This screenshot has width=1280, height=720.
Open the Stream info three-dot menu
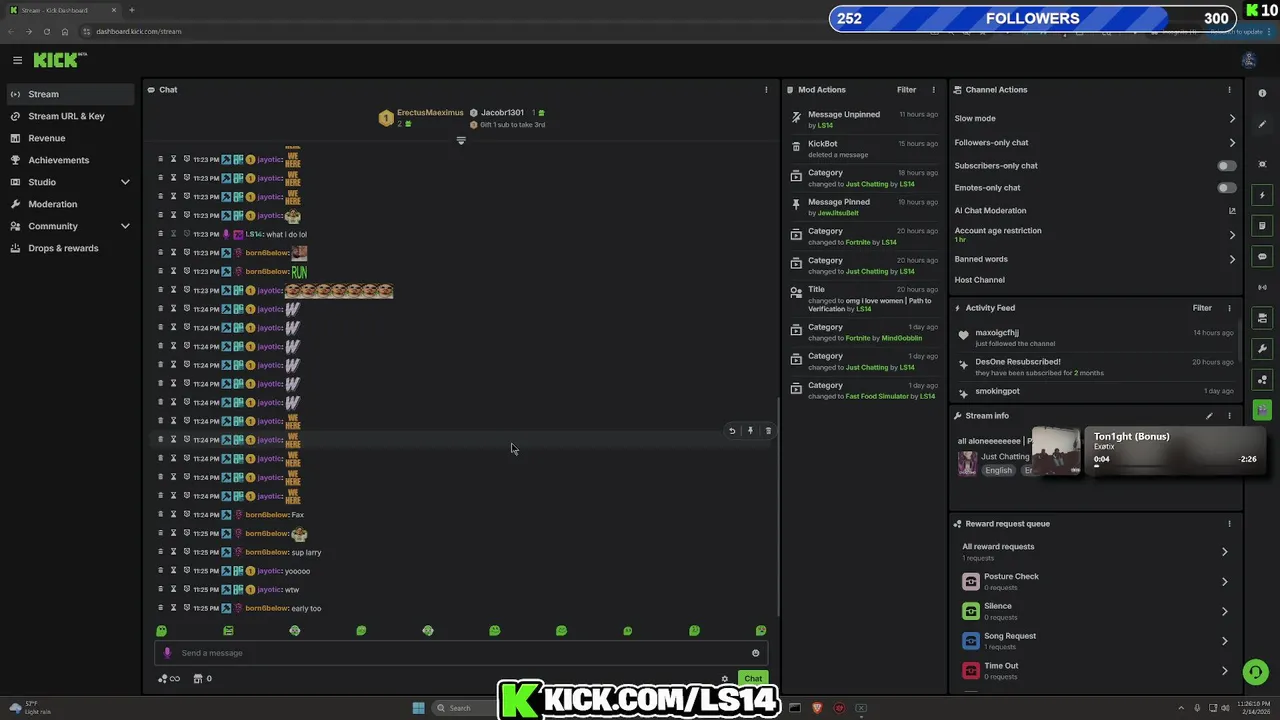[1229, 416]
